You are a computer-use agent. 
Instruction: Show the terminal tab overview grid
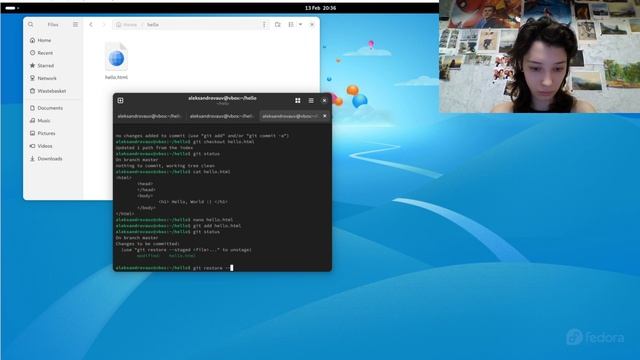(x=298, y=100)
